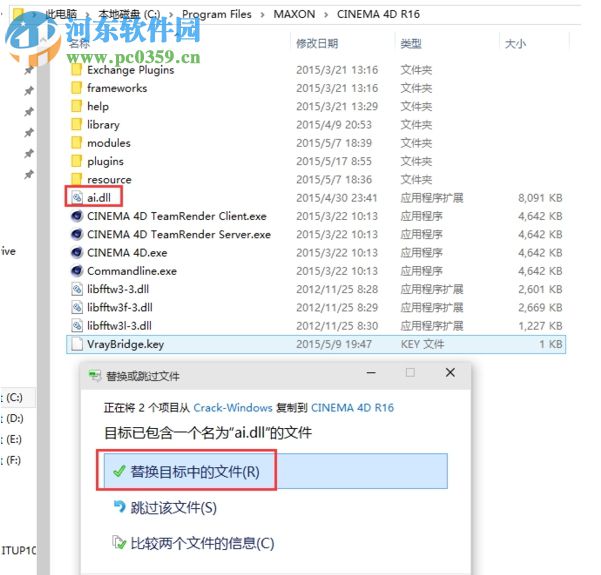
Task: Click Program Files in the address path
Action: coord(217,14)
